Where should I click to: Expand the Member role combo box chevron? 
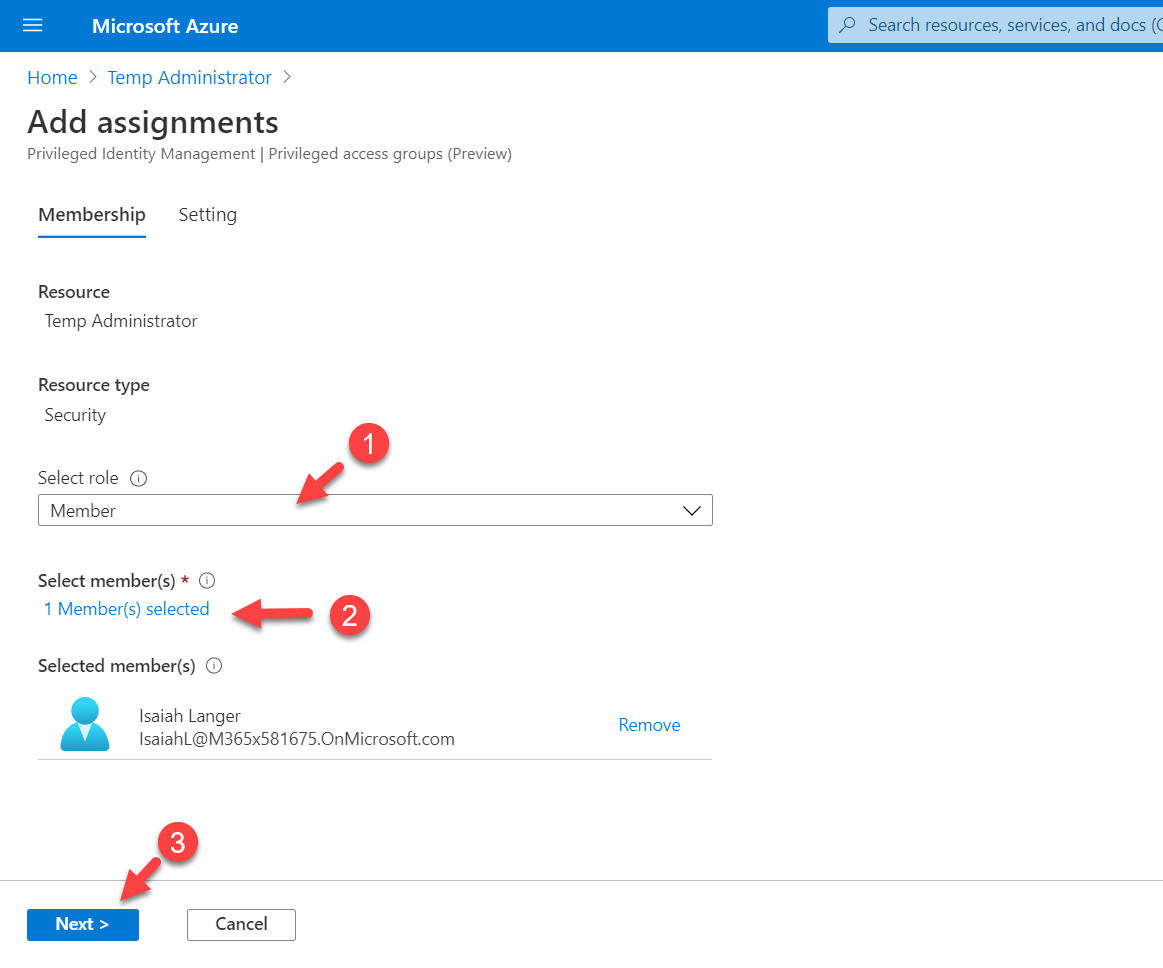691,510
